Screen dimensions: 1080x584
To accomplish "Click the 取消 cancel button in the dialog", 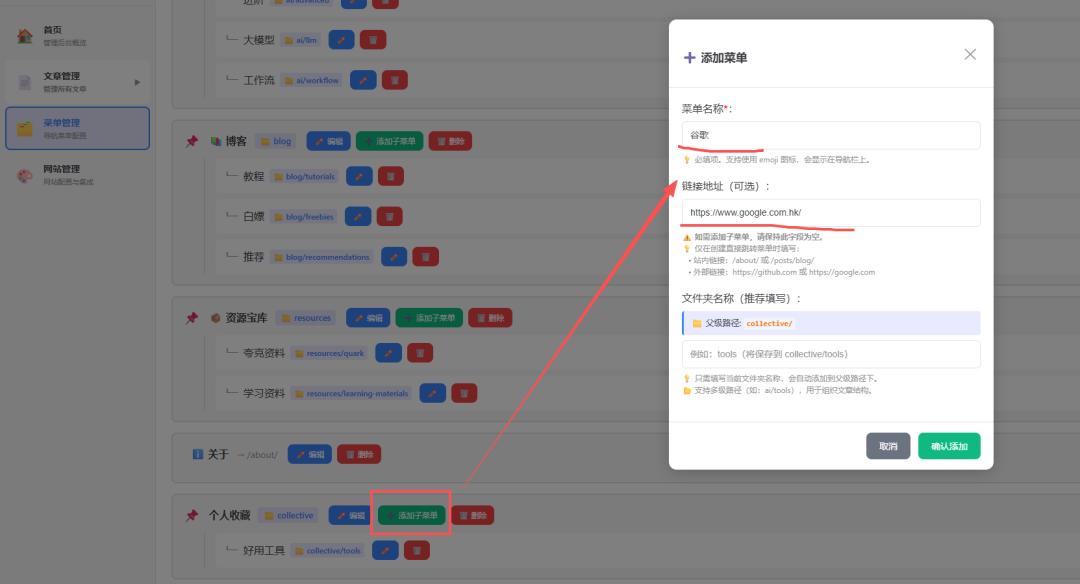I will click(888, 447).
